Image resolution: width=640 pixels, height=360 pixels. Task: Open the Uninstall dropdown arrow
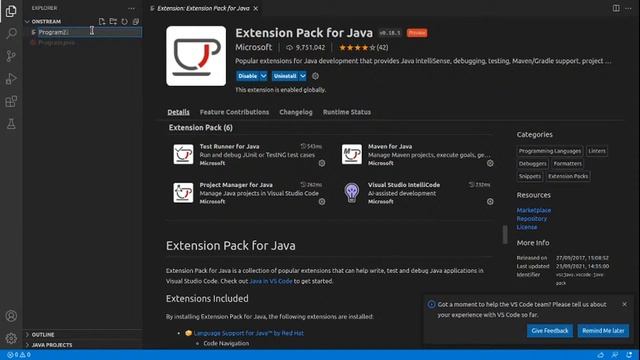coord(303,76)
